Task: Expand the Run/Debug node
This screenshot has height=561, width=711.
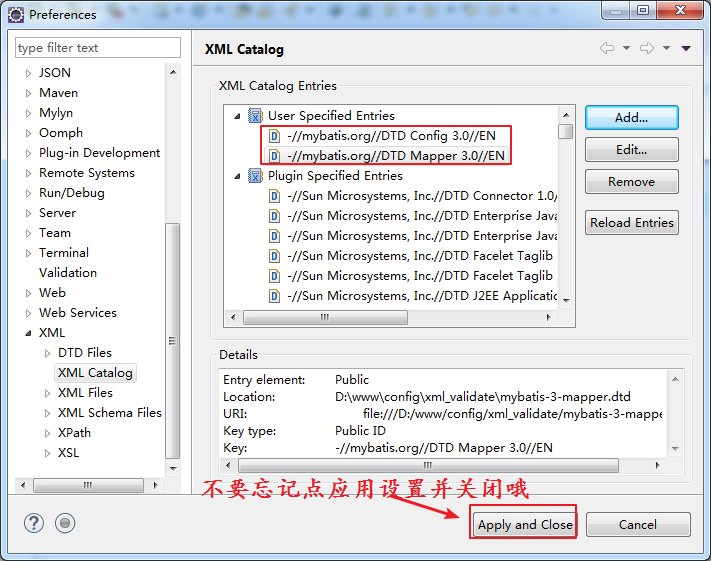Action: point(29,193)
